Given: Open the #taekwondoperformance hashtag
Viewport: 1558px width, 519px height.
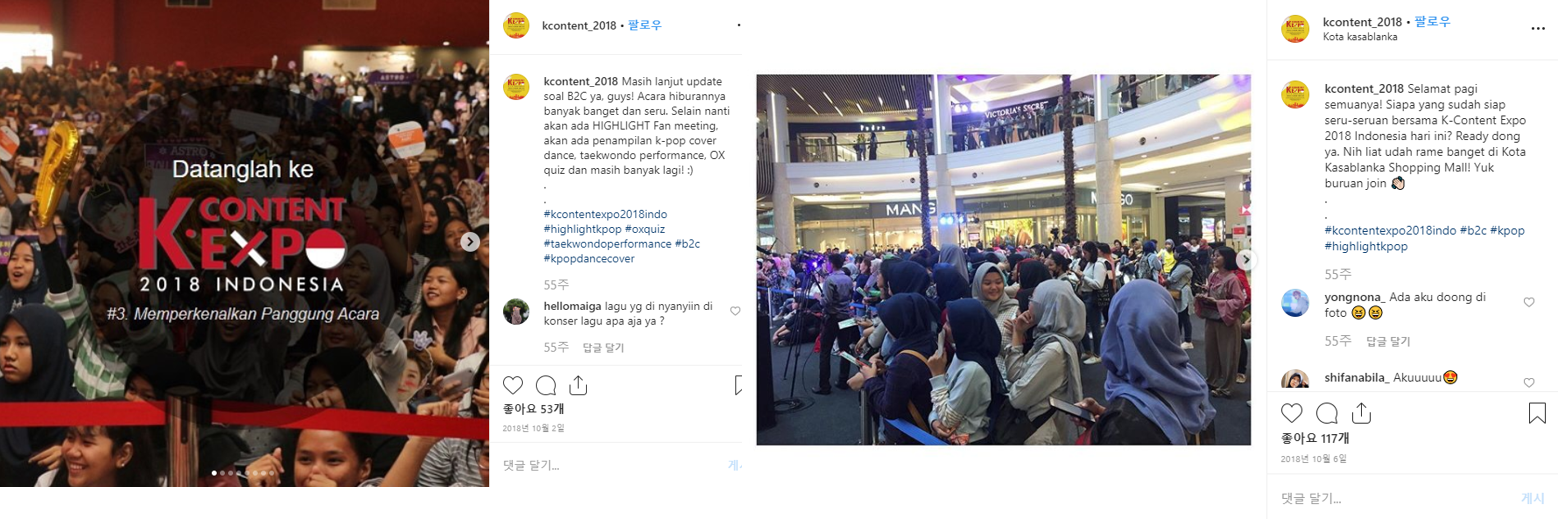Looking at the screenshot, I should click(x=607, y=243).
